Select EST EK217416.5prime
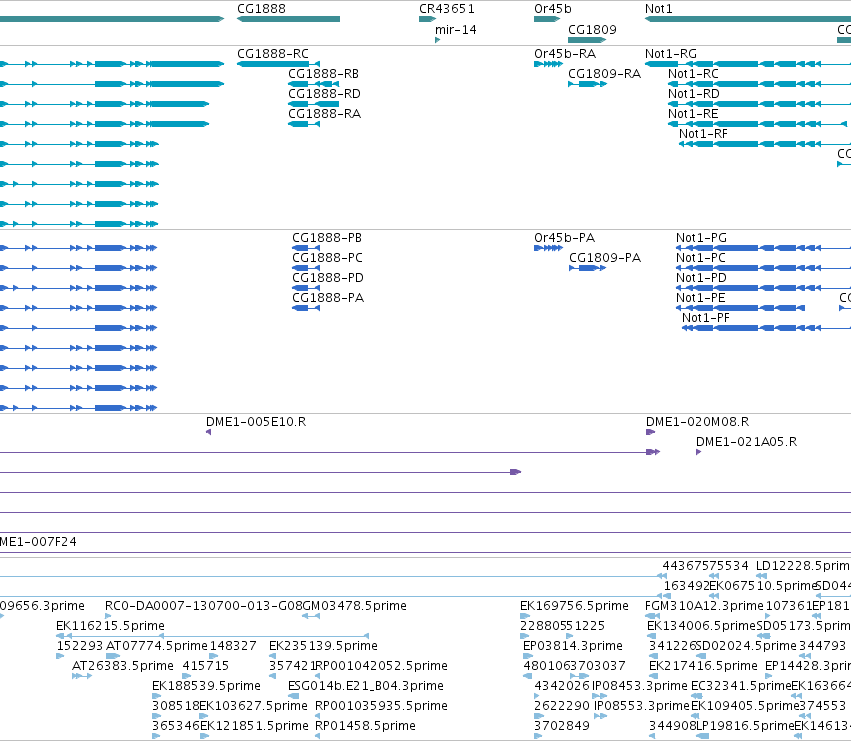The width and height of the screenshot is (851, 741). [703, 666]
